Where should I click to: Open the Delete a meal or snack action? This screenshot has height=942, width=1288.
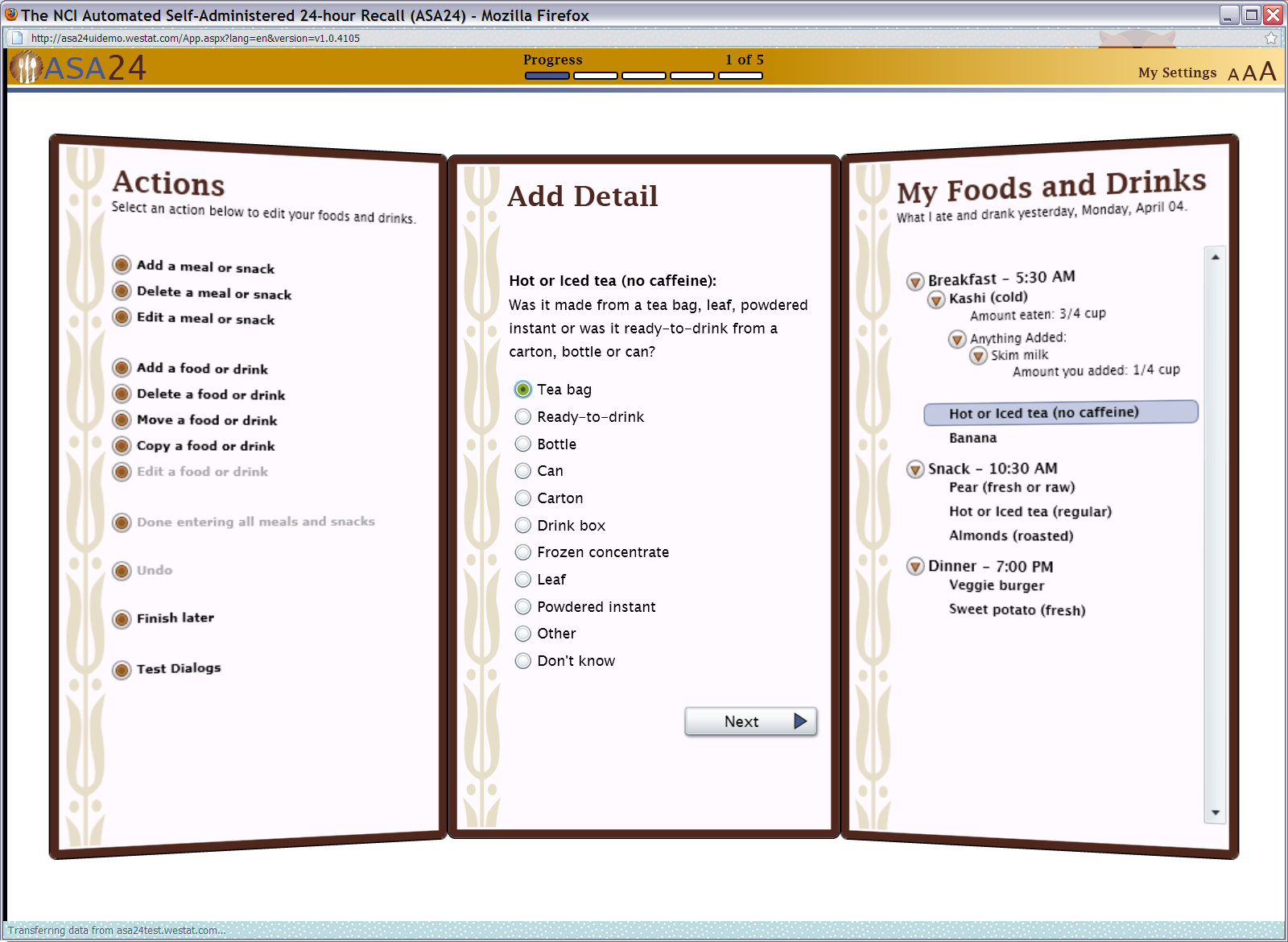[214, 292]
